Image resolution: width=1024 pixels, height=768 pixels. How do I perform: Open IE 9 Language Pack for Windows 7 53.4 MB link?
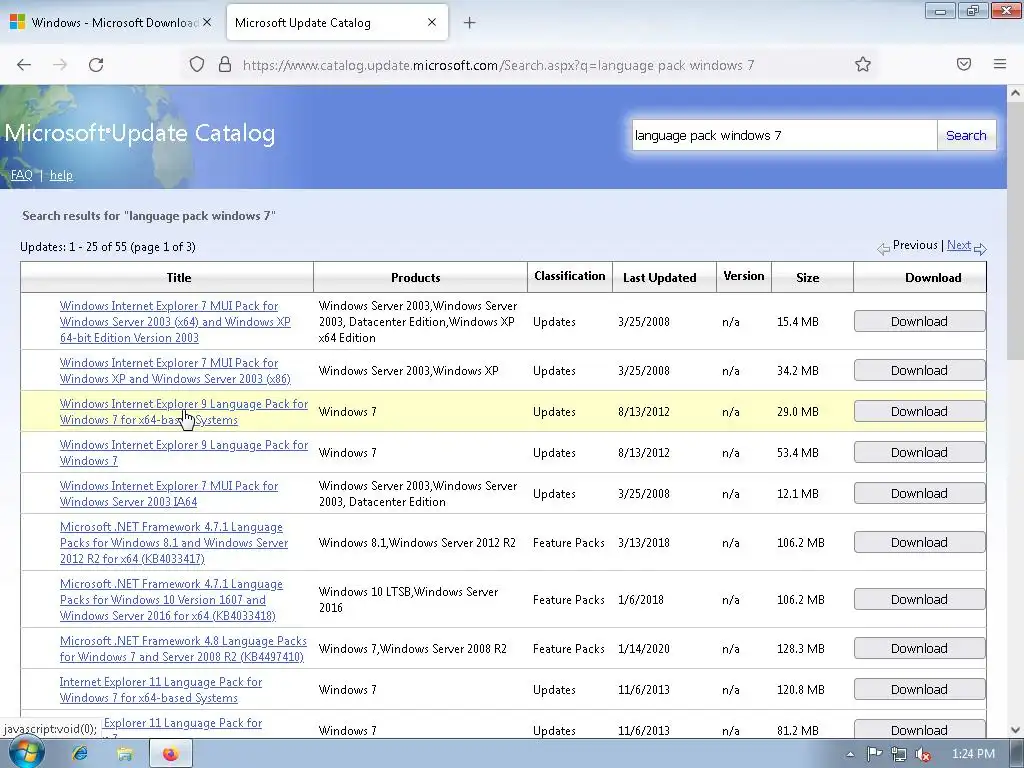pyautogui.click(x=184, y=453)
